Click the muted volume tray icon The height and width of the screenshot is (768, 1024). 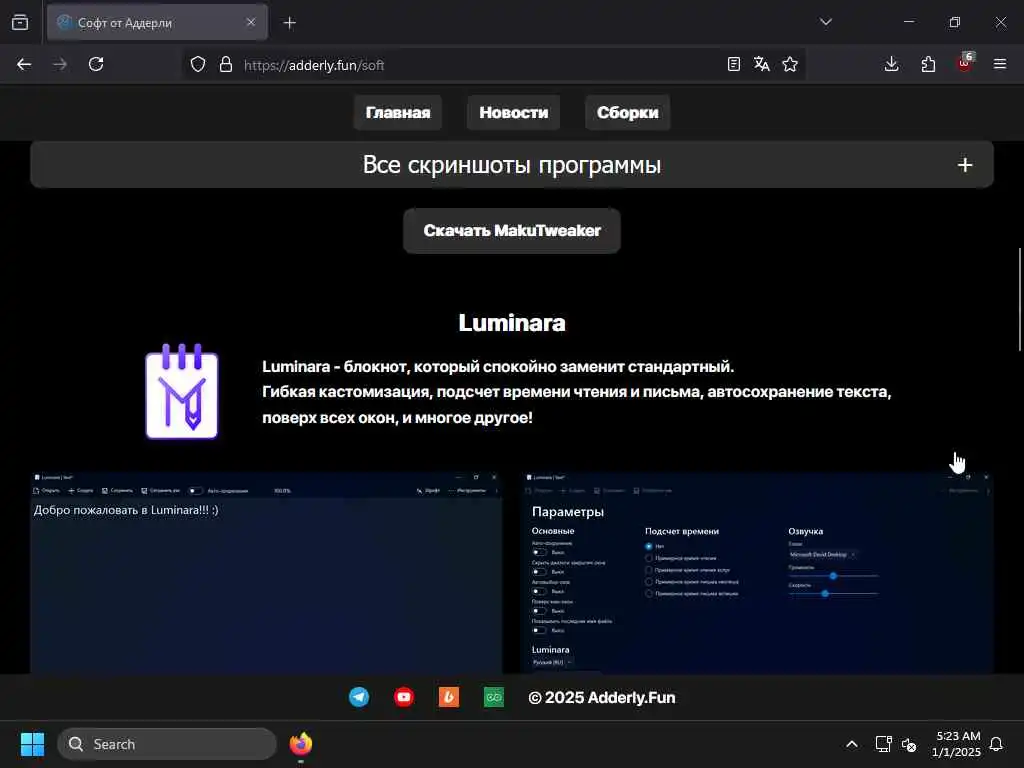pos(909,744)
